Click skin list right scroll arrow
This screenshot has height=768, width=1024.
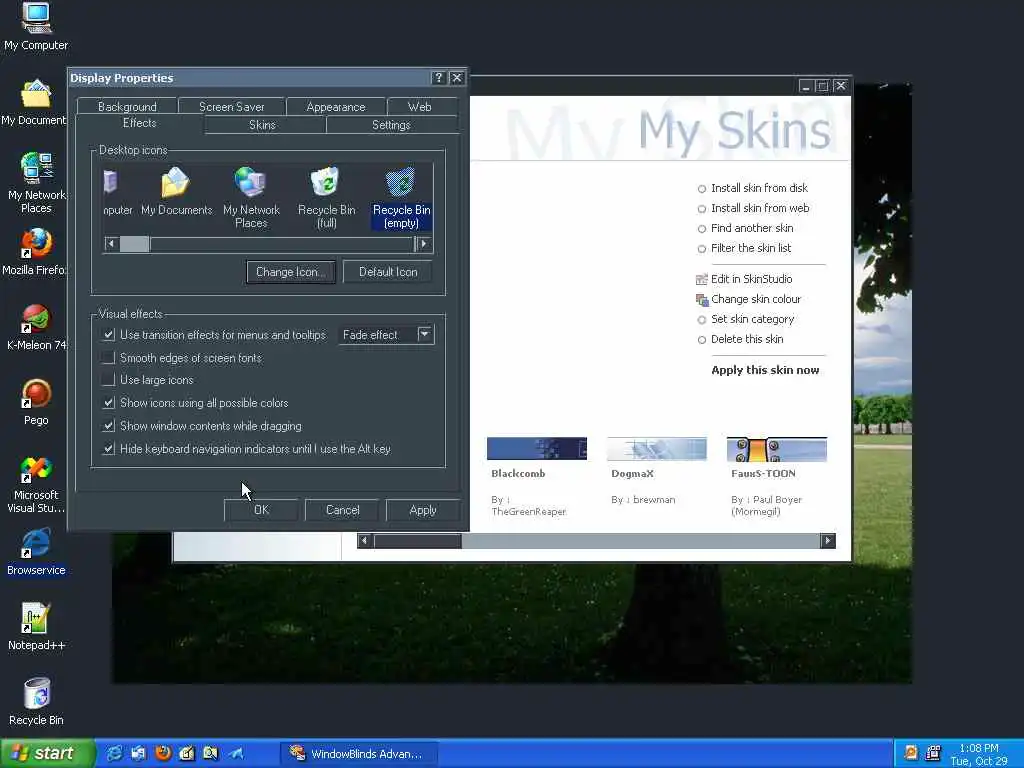coord(827,541)
